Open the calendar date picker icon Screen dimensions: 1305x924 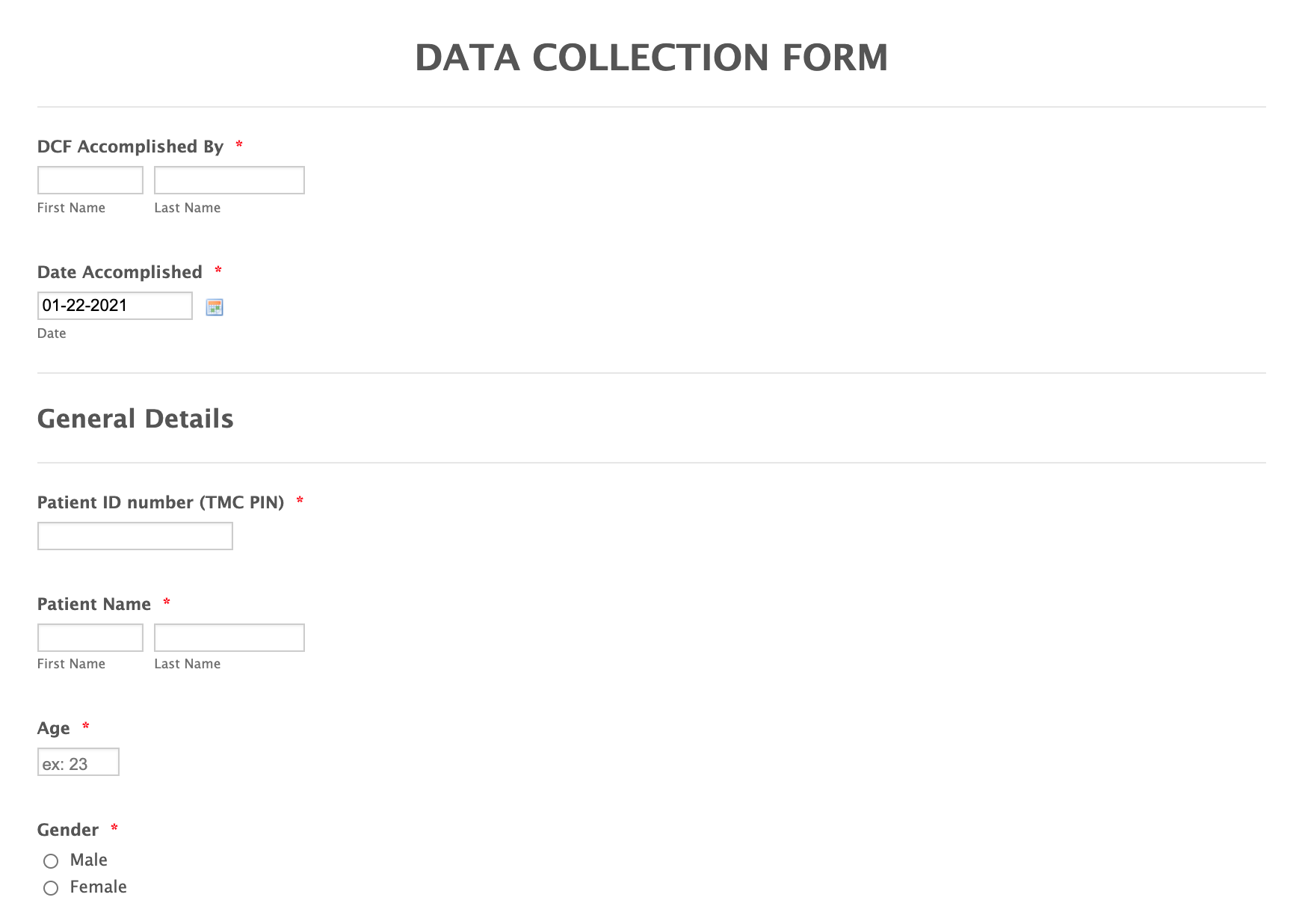coord(215,307)
